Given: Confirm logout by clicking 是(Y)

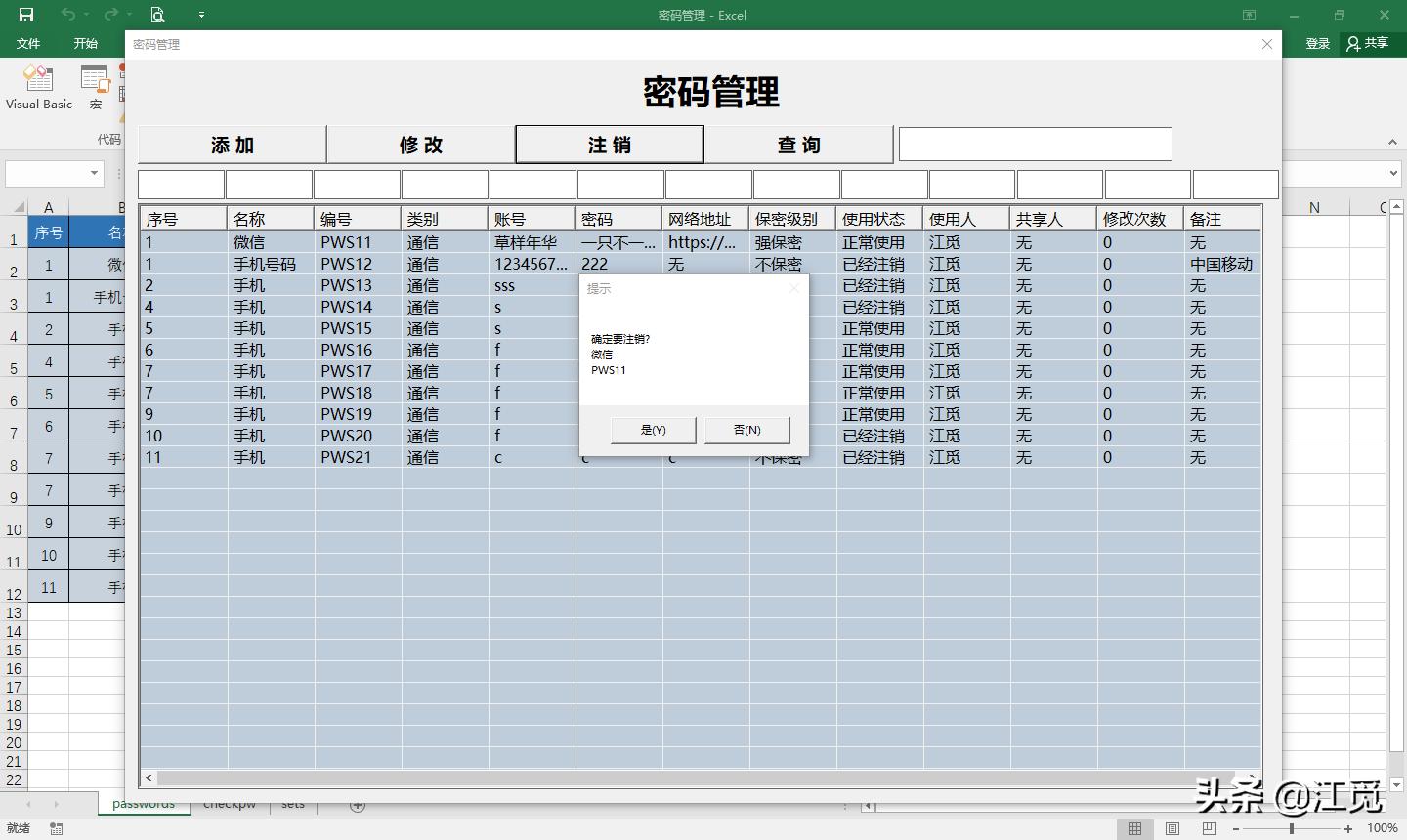Looking at the screenshot, I should pyautogui.click(x=653, y=430).
